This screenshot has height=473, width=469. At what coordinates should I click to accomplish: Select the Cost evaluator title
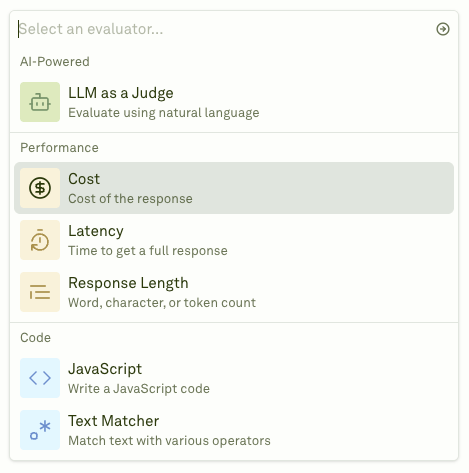point(84,179)
